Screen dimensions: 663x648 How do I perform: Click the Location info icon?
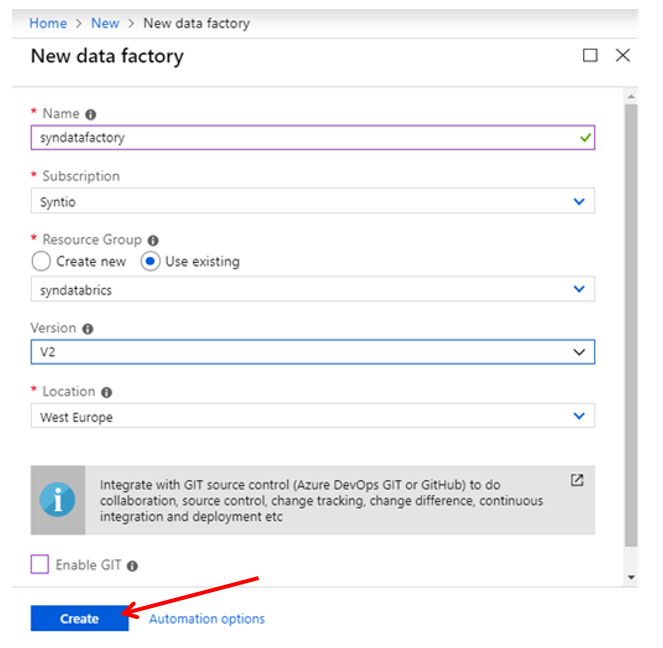click(107, 392)
